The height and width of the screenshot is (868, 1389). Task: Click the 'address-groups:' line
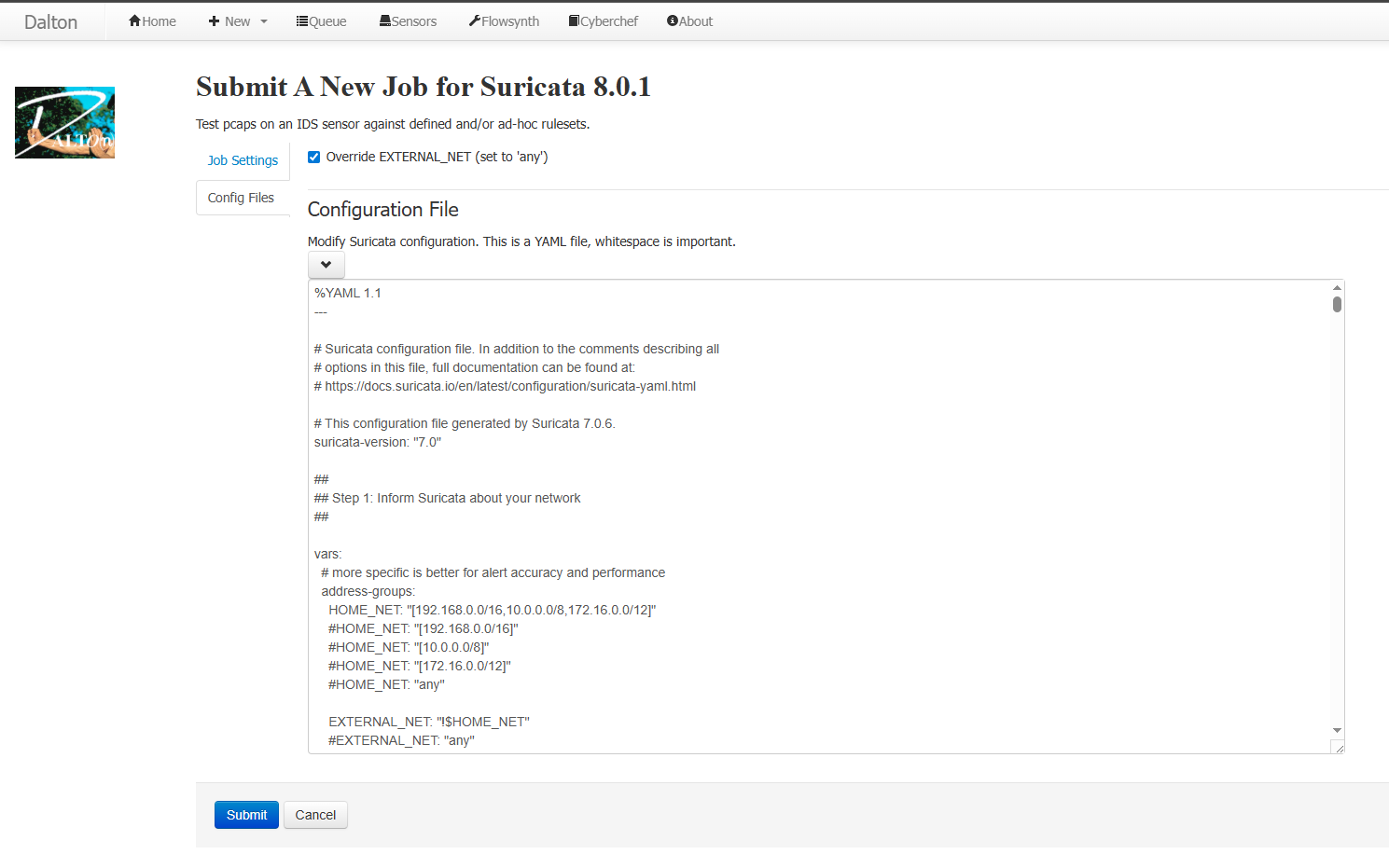click(x=368, y=591)
